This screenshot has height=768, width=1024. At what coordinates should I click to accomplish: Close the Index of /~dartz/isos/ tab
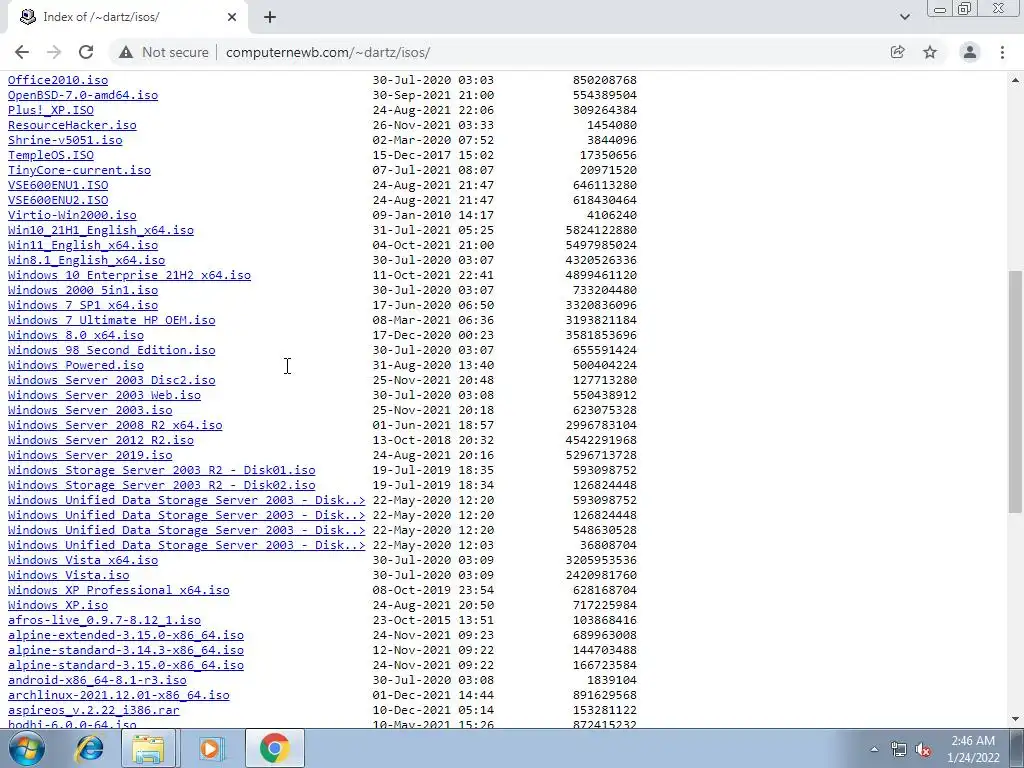pyautogui.click(x=232, y=17)
